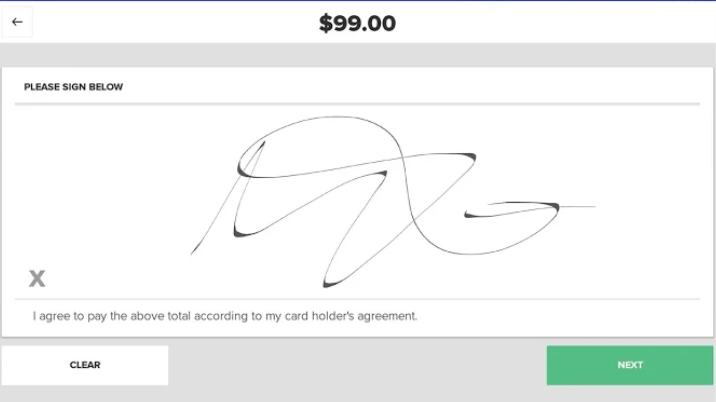Click the thin blue line at the window top
Viewport: 716px width, 402px height.
click(357, 1)
